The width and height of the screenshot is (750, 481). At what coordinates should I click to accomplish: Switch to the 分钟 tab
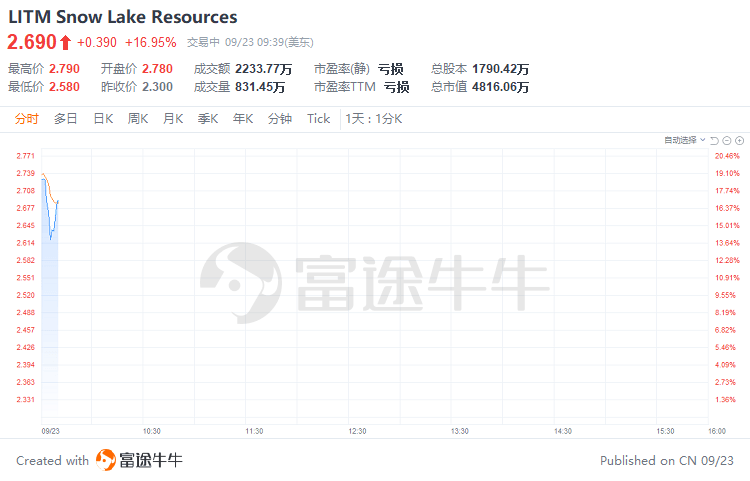[x=280, y=119]
